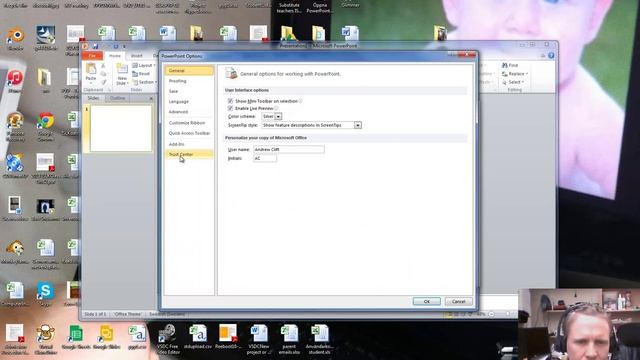This screenshot has width=640, height=360.
Task: Open Reeboot03 desktop file icon
Action: [228, 337]
